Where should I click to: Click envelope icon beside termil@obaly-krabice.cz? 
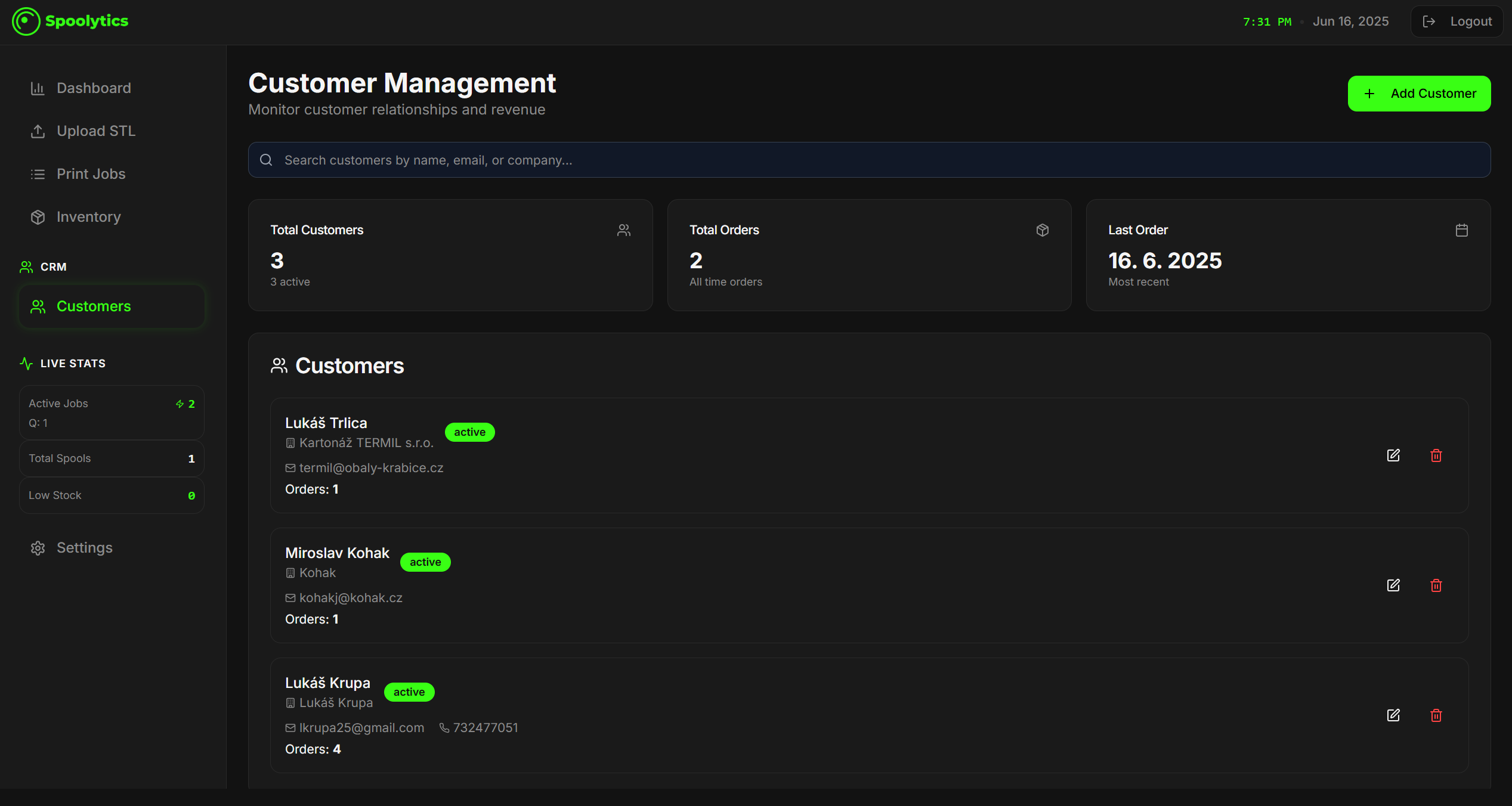290,468
